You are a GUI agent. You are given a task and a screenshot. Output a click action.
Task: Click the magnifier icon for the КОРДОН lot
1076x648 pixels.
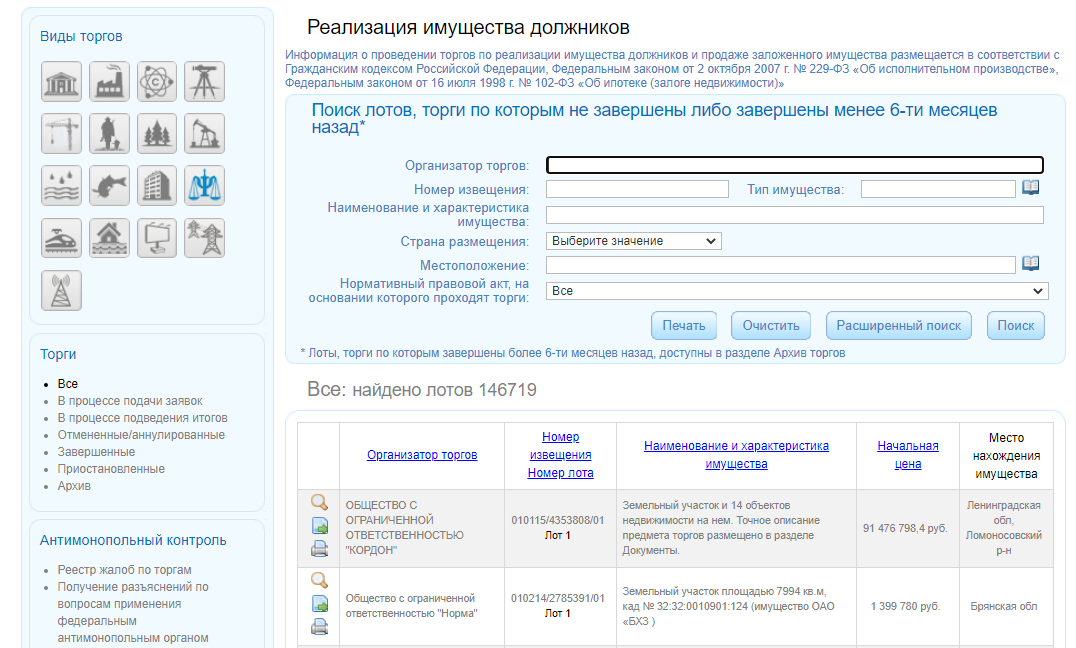coord(320,502)
